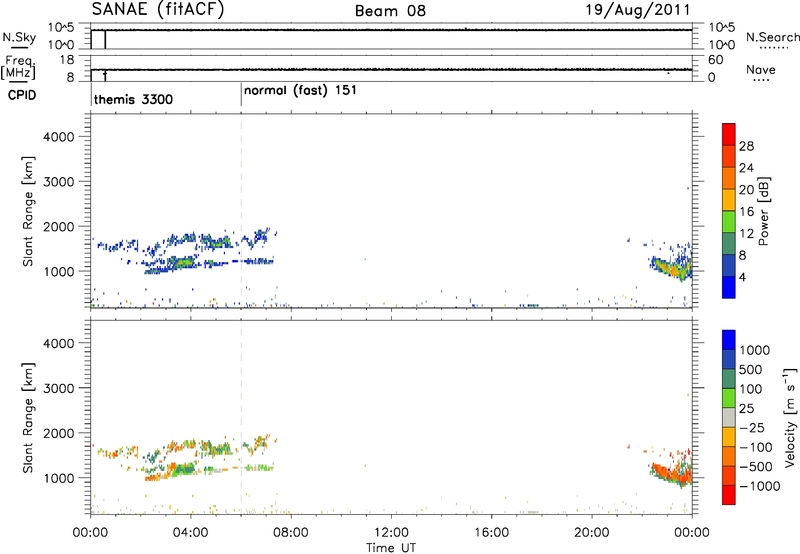Click the red bottom of the velocity color bar
The image size is (800, 554).
729,495
